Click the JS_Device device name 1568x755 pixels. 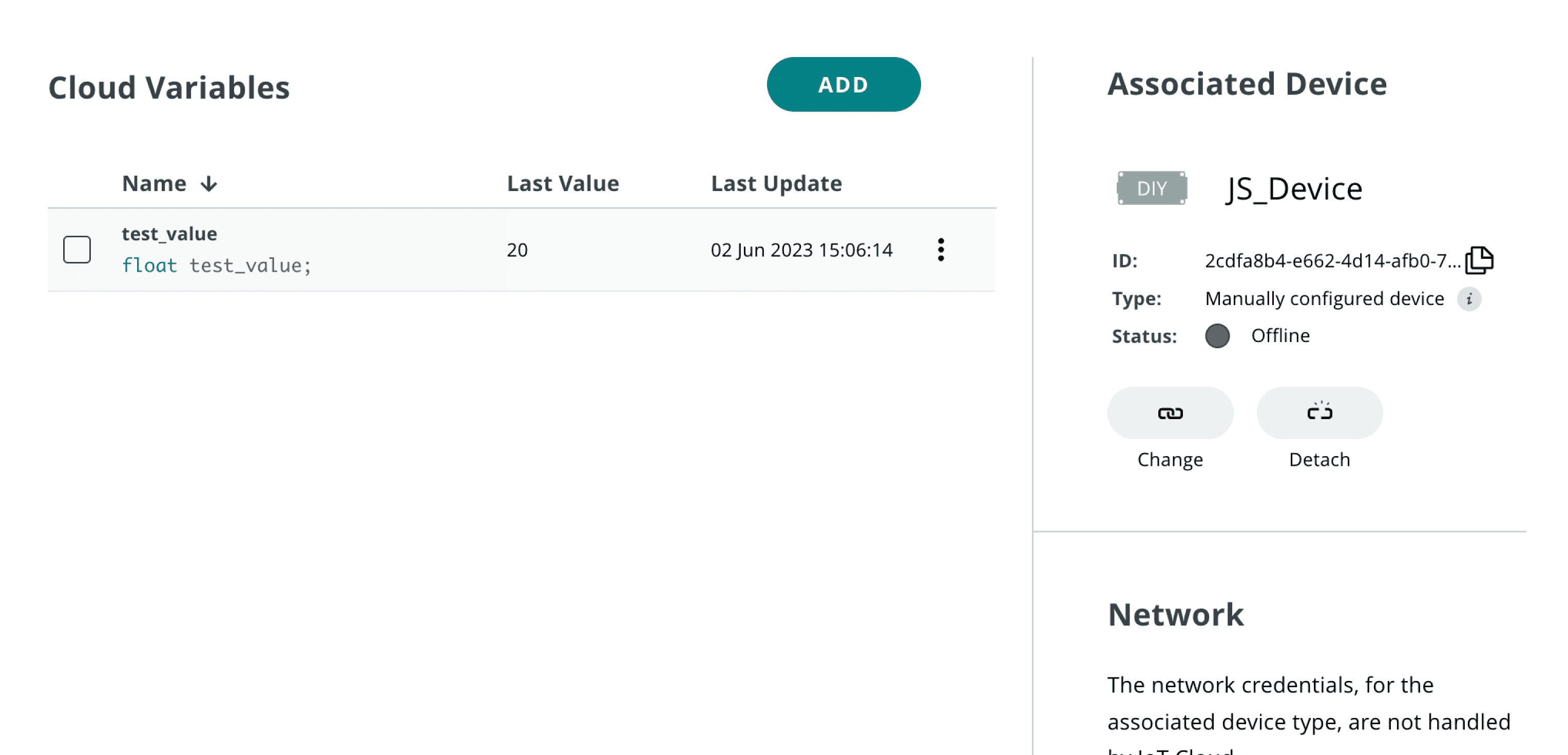click(1293, 189)
